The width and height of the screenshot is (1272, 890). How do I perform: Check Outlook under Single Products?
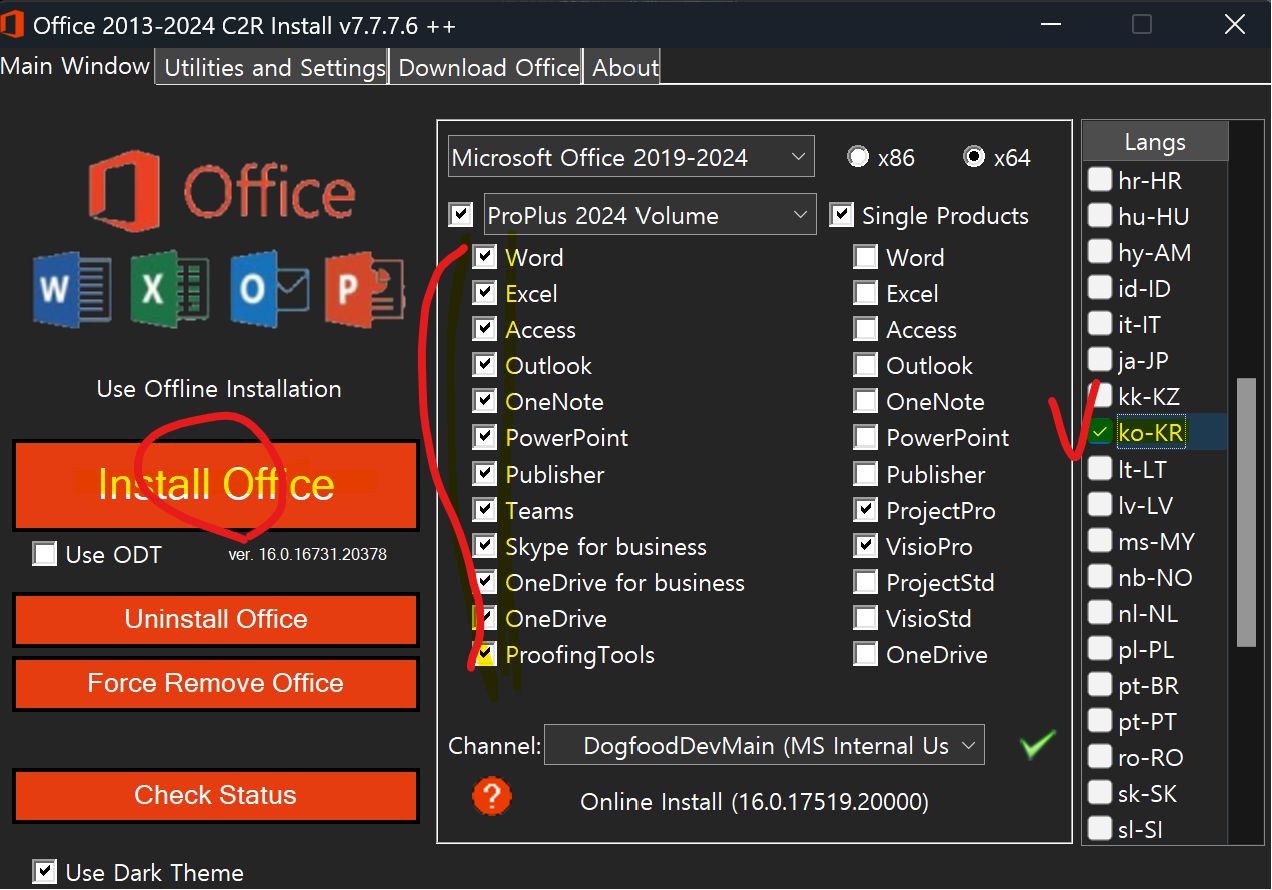tap(866, 365)
